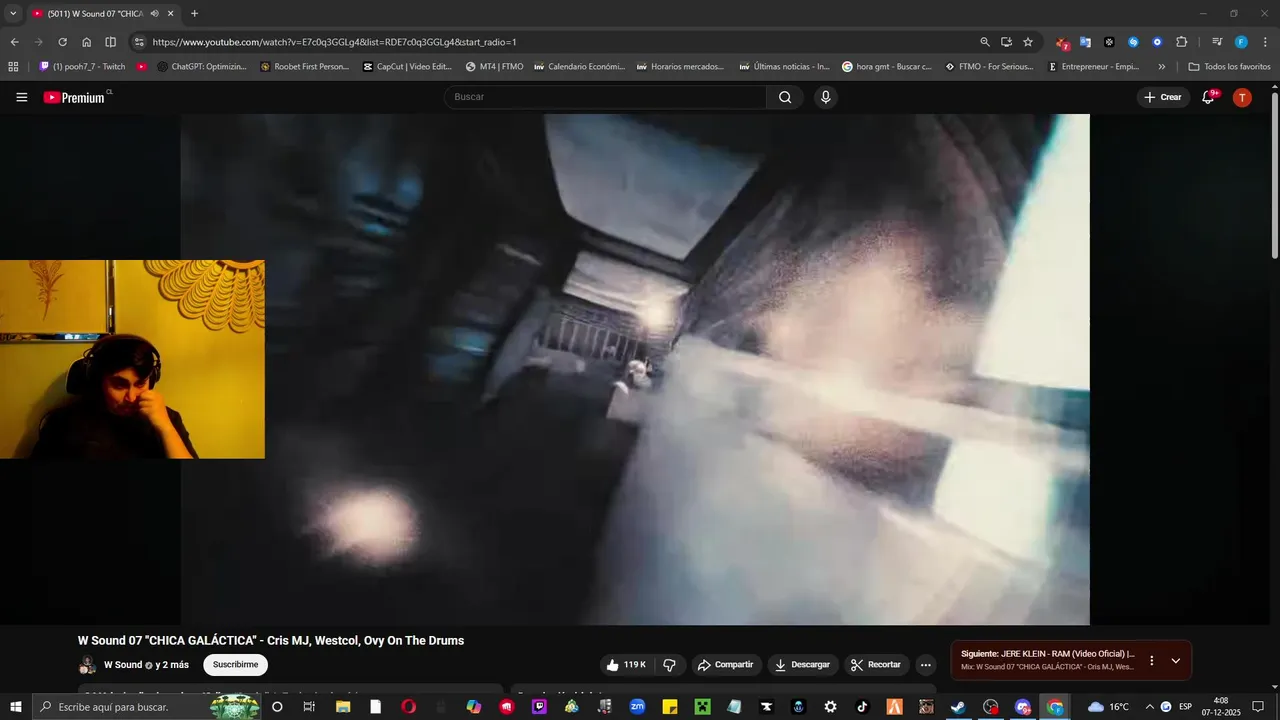1280x720 pixels.
Task: Open W Sound channel avatar
Action: 88,665
